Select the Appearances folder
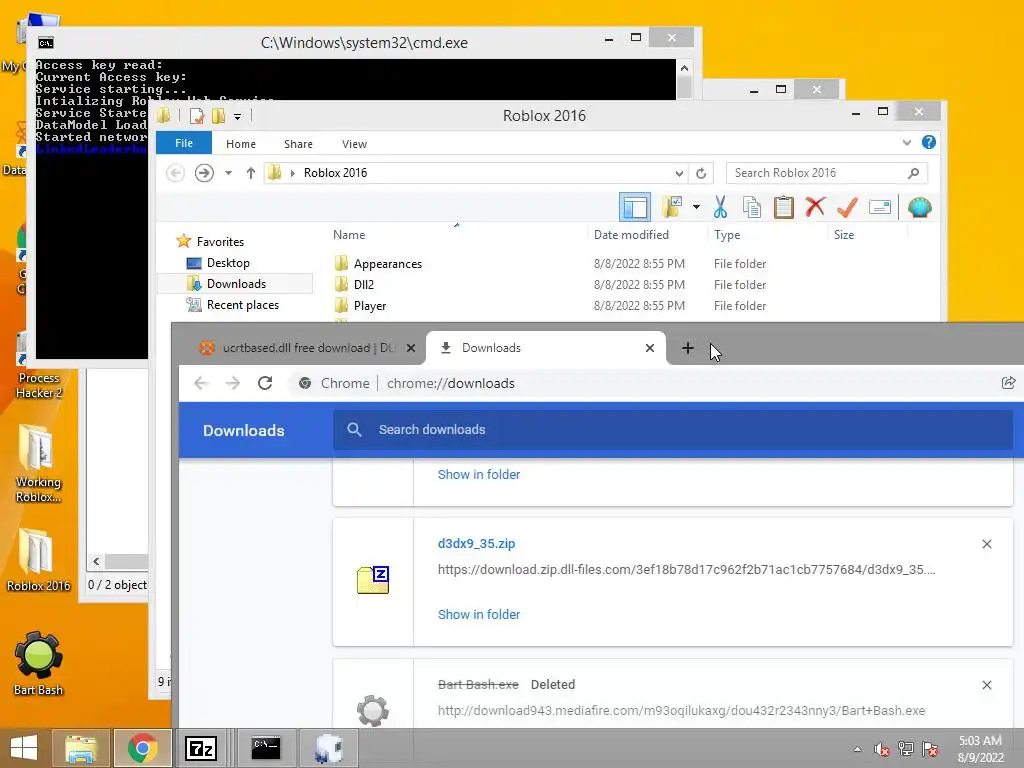 (387, 264)
